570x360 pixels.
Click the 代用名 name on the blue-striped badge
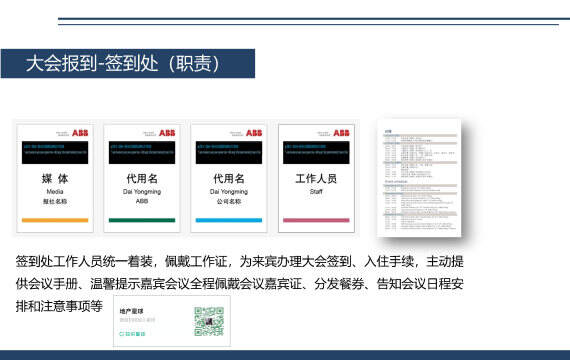point(229,179)
